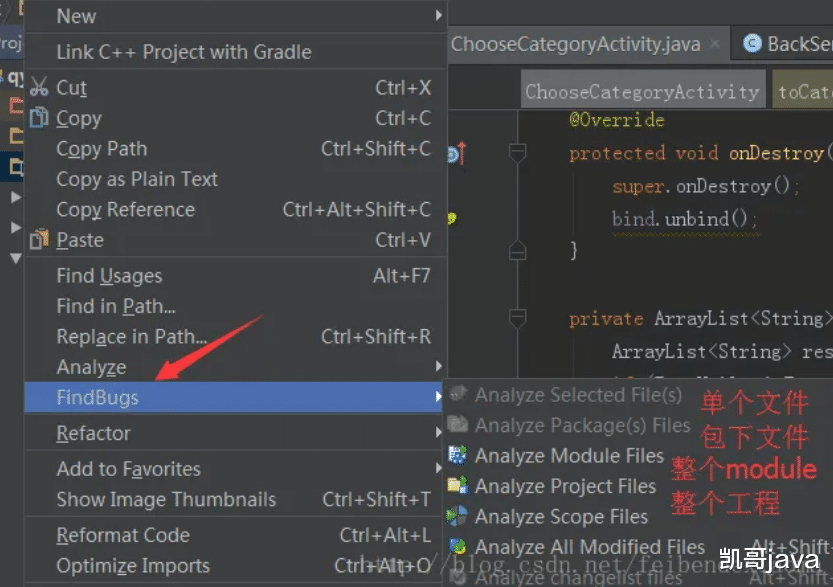The width and height of the screenshot is (833, 587).
Task: Collapse the onDestroy method fold marker
Action: click(517, 152)
